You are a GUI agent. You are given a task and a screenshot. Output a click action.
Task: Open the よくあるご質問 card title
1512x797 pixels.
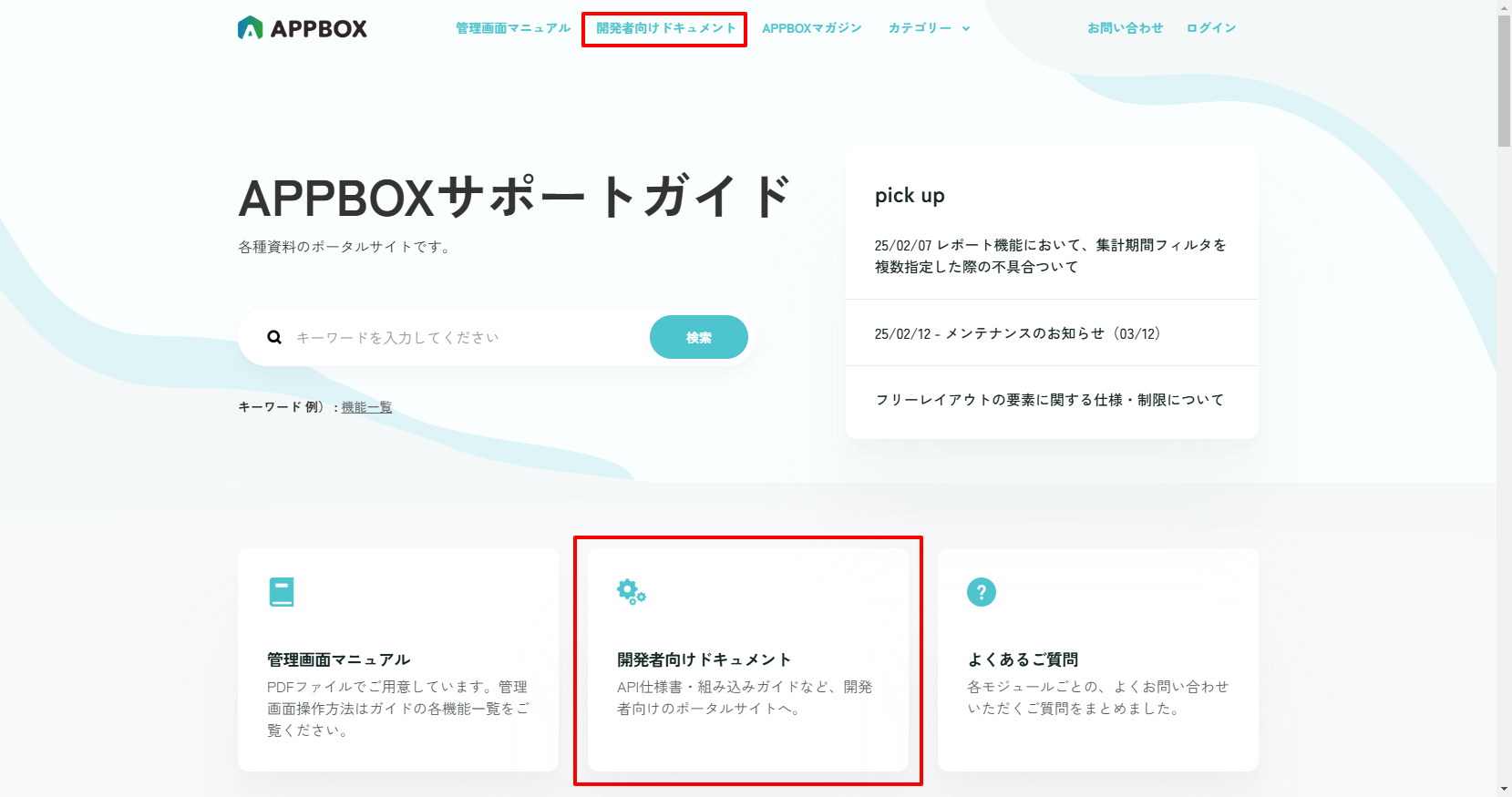tap(1023, 659)
